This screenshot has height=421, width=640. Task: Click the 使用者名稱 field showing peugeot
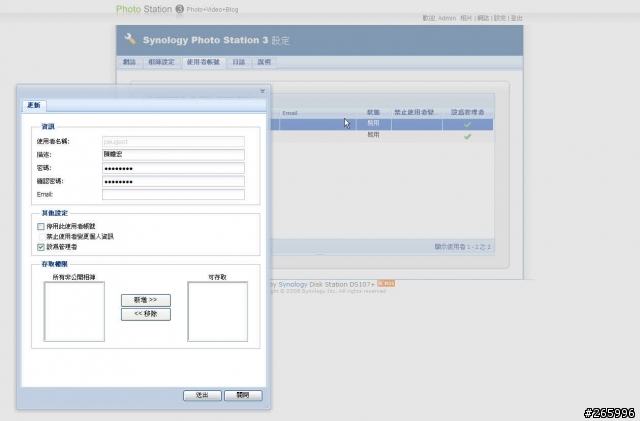(x=173, y=142)
